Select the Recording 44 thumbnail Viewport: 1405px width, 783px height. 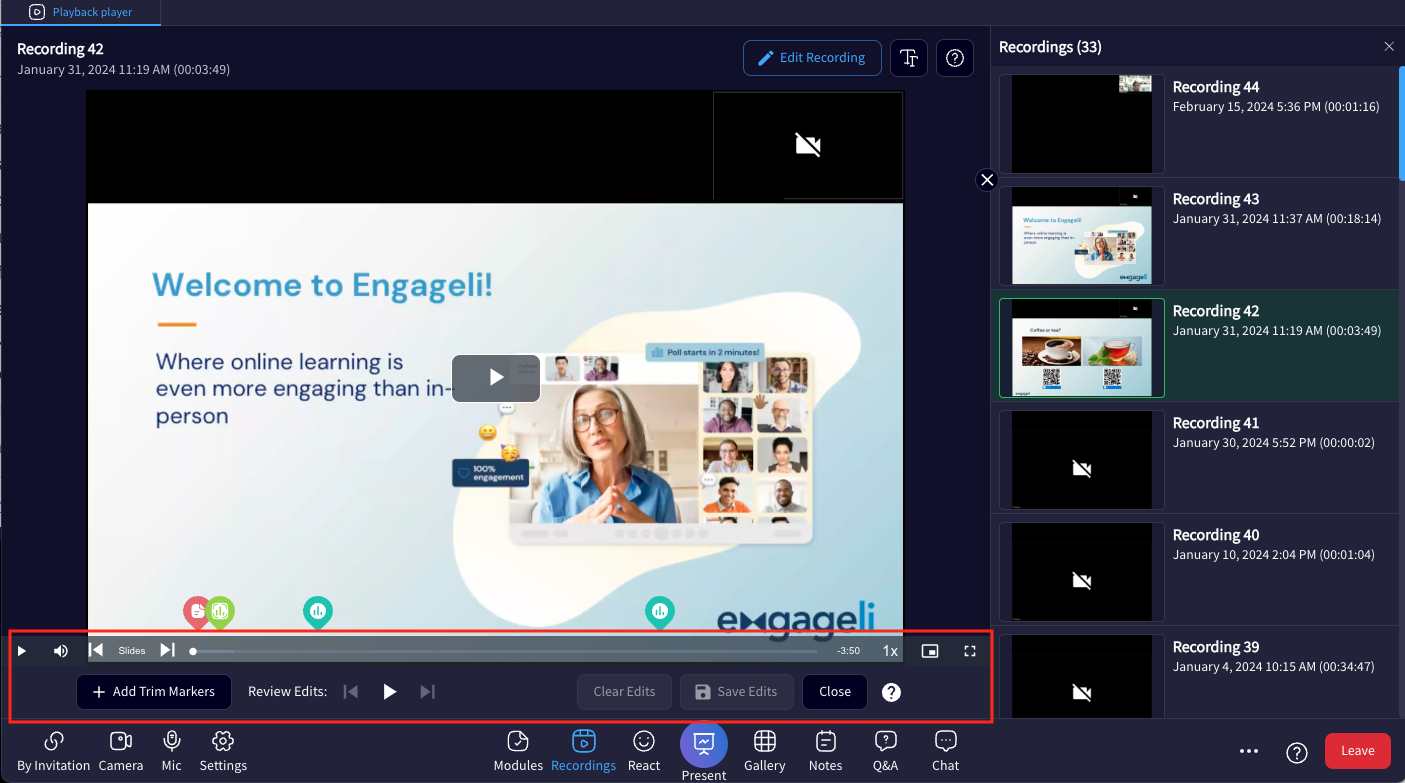1081,123
